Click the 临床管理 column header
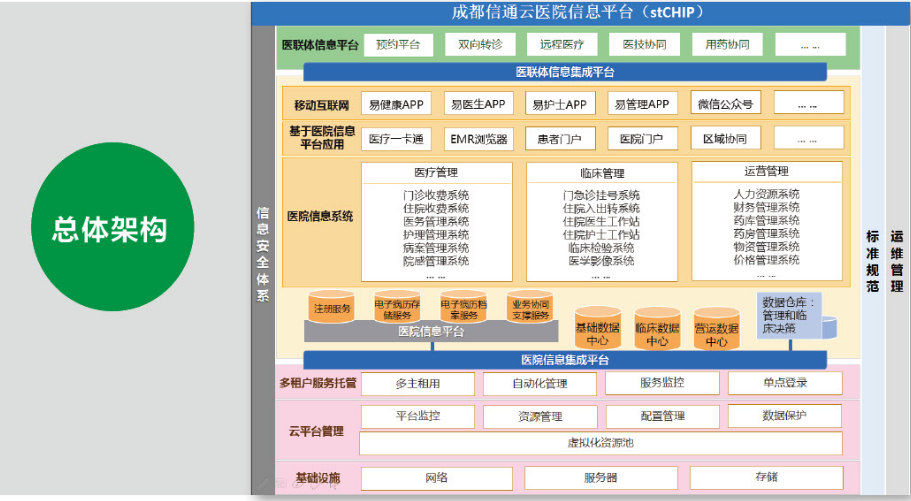Screen dimensions: 911x501 602,173
